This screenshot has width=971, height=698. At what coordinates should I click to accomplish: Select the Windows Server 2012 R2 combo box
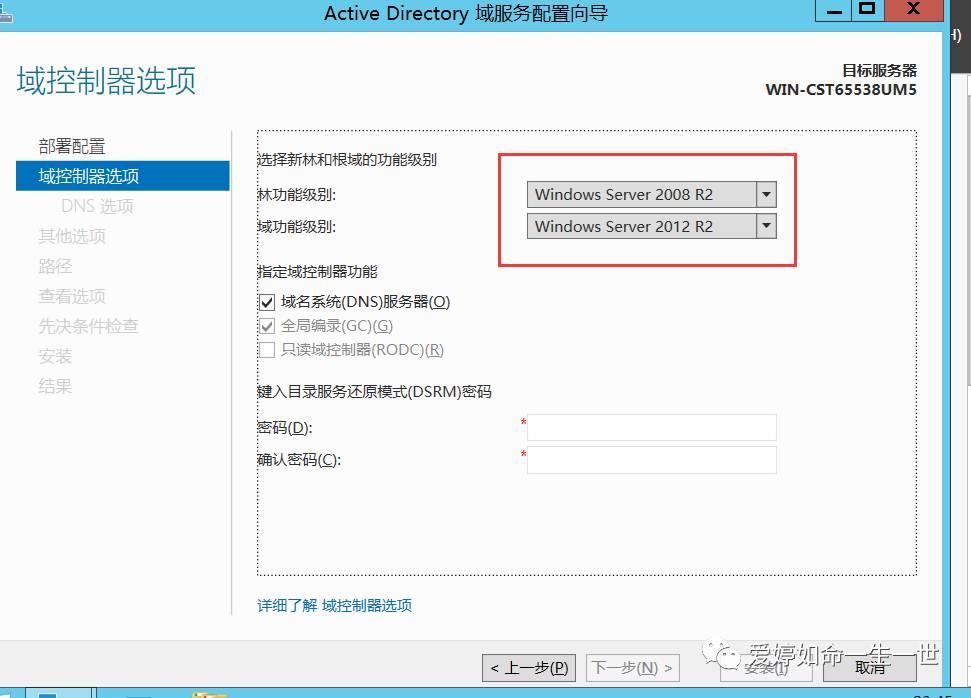pyautogui.click(x=651, y=226)
